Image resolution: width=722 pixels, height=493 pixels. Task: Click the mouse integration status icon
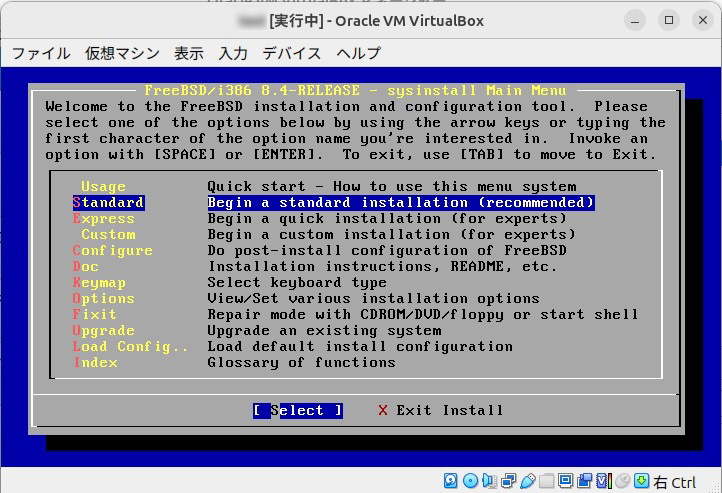tap(623, 481)
